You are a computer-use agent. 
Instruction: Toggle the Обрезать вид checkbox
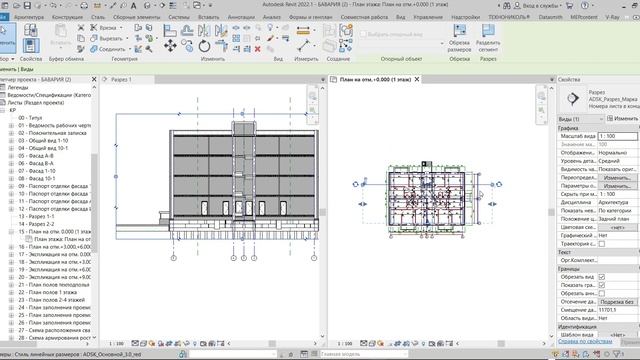tap(602, 277)
